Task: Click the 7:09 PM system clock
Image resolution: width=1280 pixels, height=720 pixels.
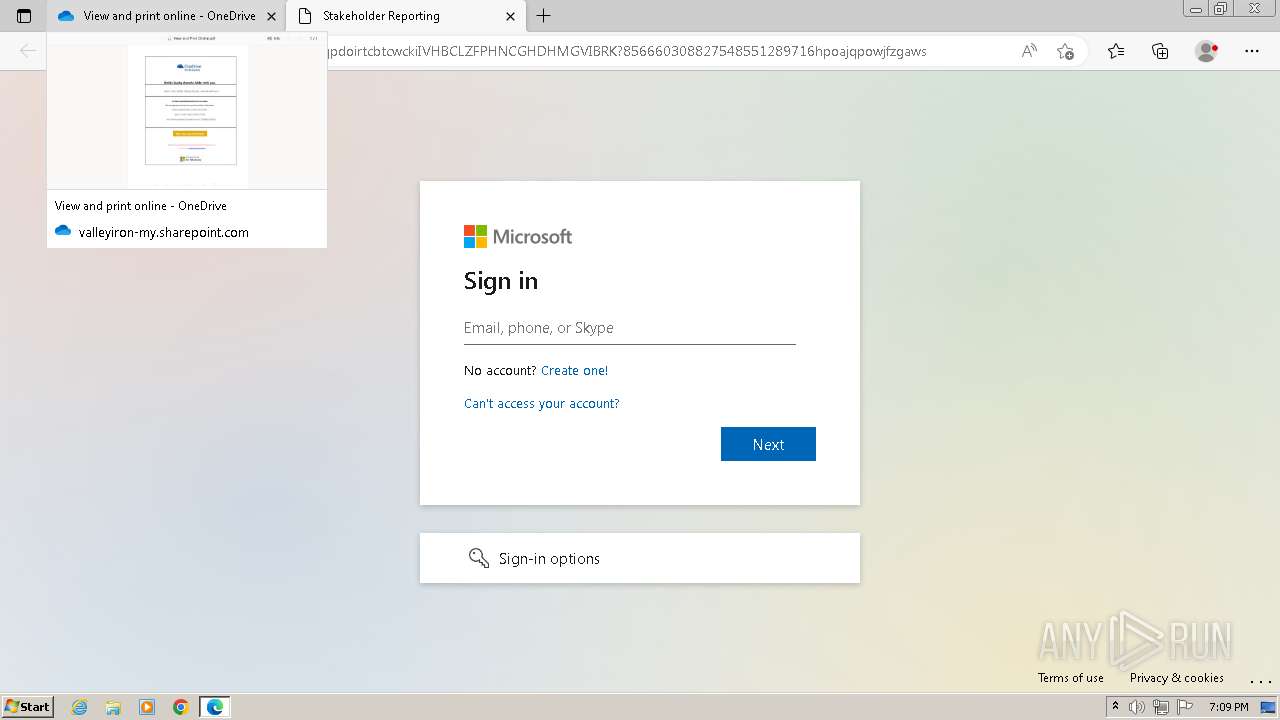Action: coord(1228,707)
